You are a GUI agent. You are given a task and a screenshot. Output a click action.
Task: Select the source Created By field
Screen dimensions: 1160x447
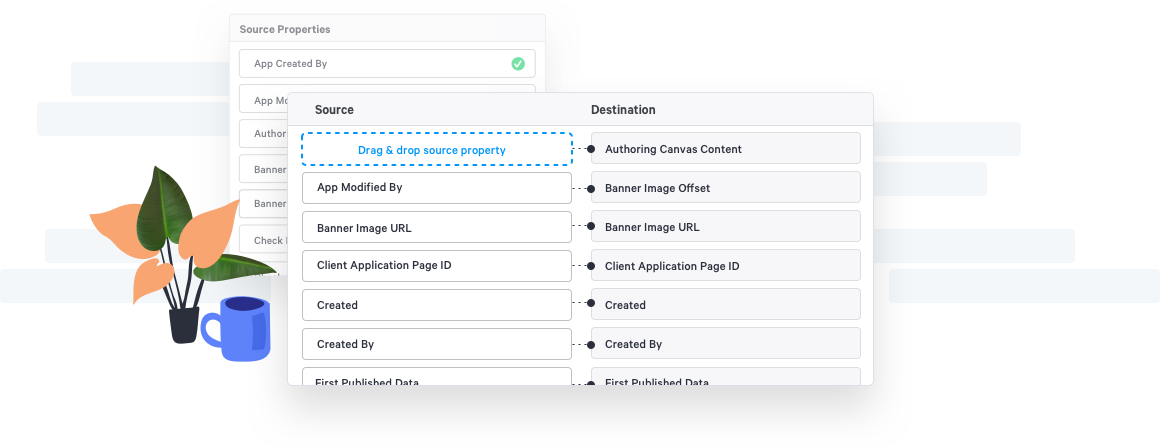(437, 344)
